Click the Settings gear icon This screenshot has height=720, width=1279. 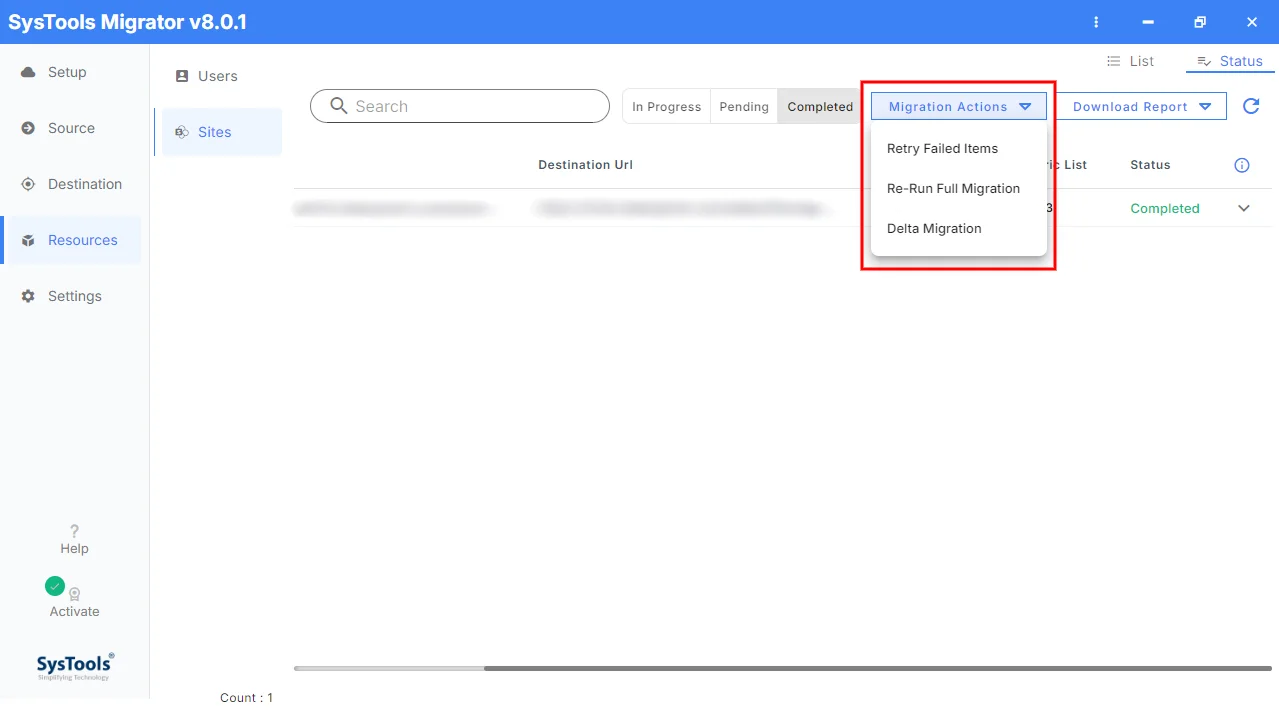(28, 296)
